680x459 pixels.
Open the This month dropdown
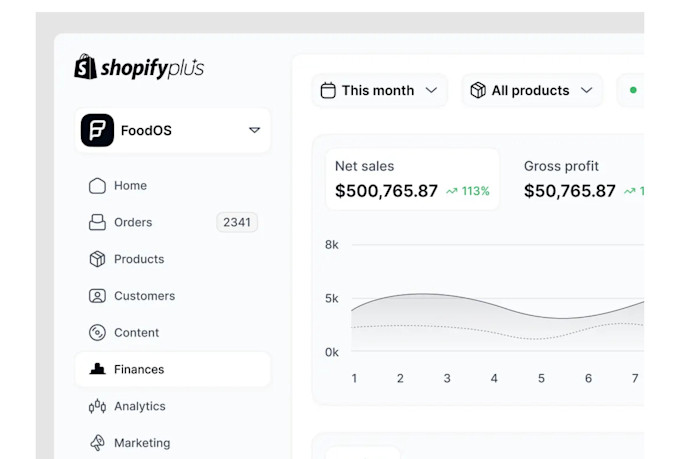(x=379, y=90)
